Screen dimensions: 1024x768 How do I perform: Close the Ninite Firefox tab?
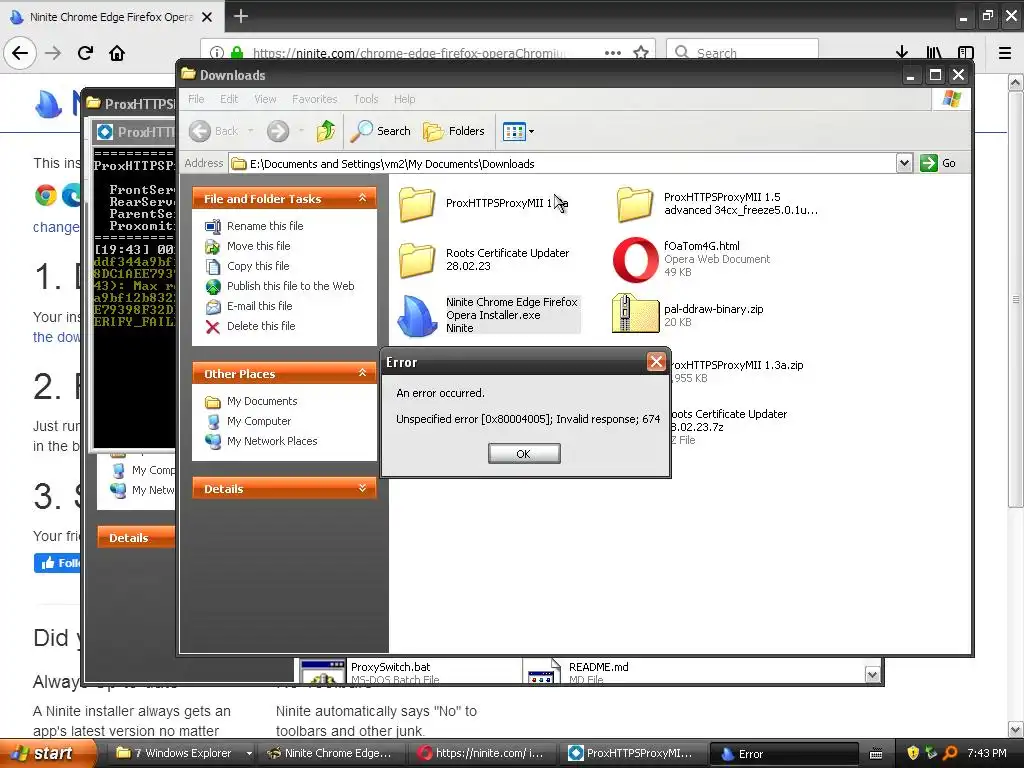click(x=207, y=17)
